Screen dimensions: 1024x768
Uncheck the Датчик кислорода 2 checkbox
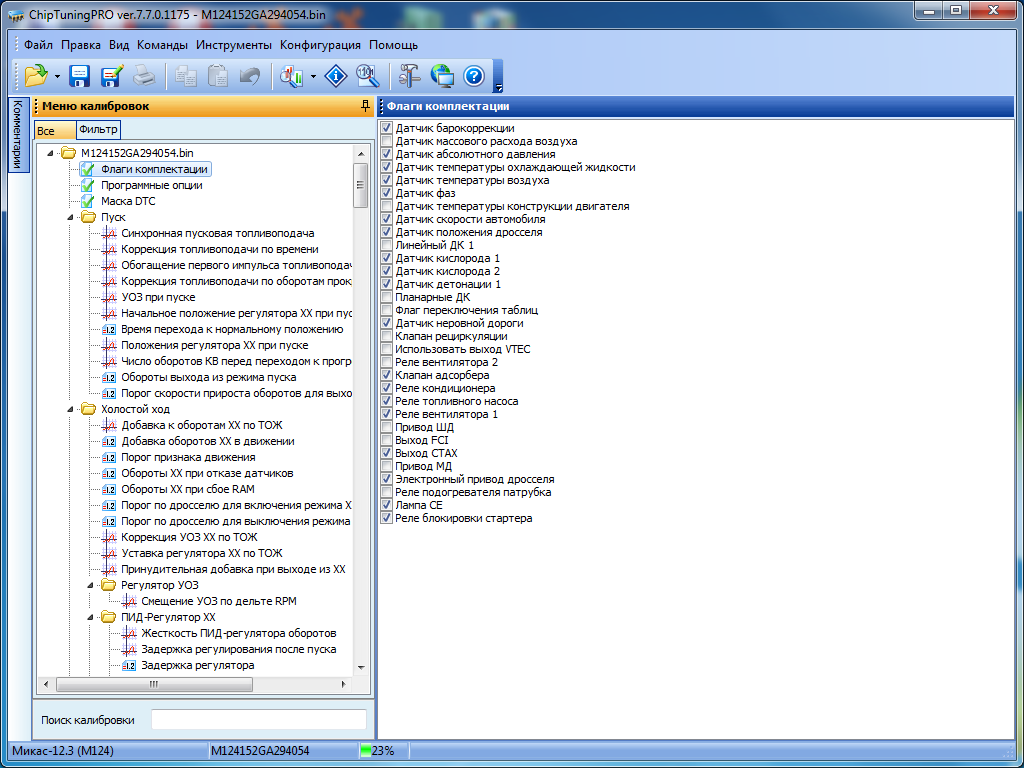click(x=386, y=272)
